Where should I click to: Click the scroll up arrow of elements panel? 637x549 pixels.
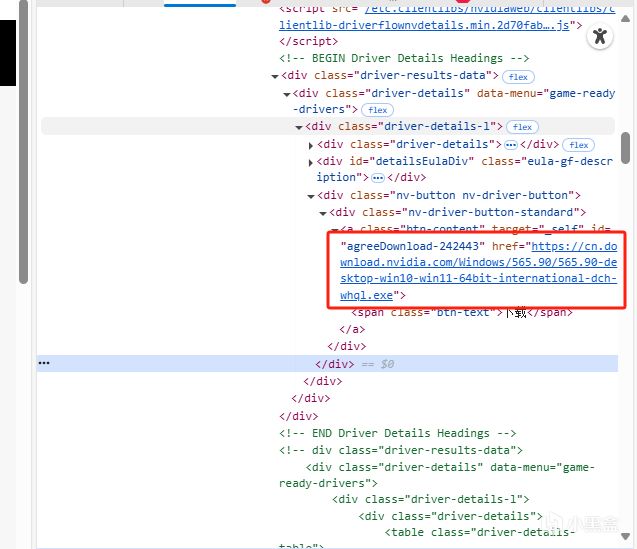pos(625,19)
